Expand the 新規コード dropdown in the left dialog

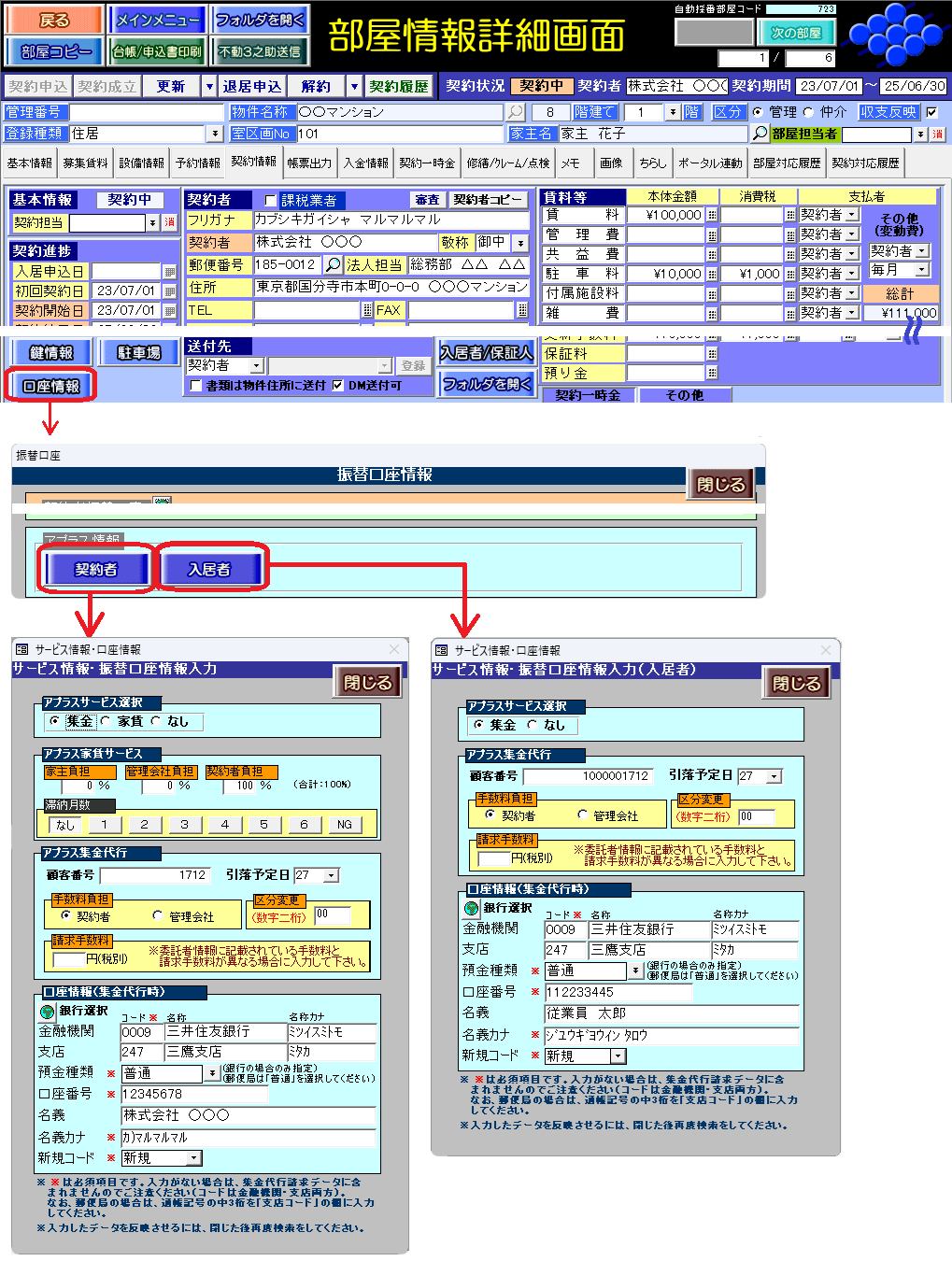[x=193, y=1158]
